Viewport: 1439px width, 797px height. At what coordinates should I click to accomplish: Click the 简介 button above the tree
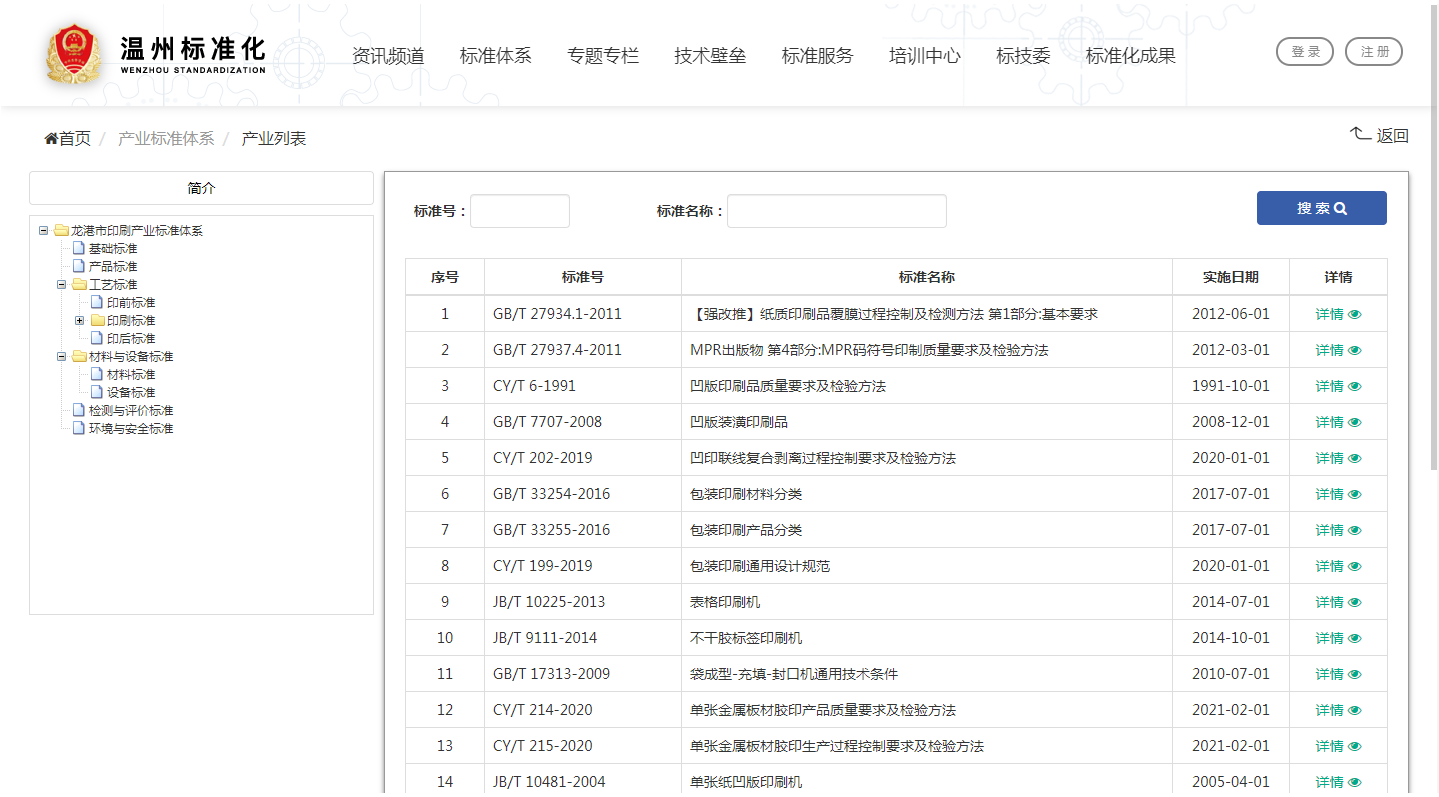coord(201,188)
